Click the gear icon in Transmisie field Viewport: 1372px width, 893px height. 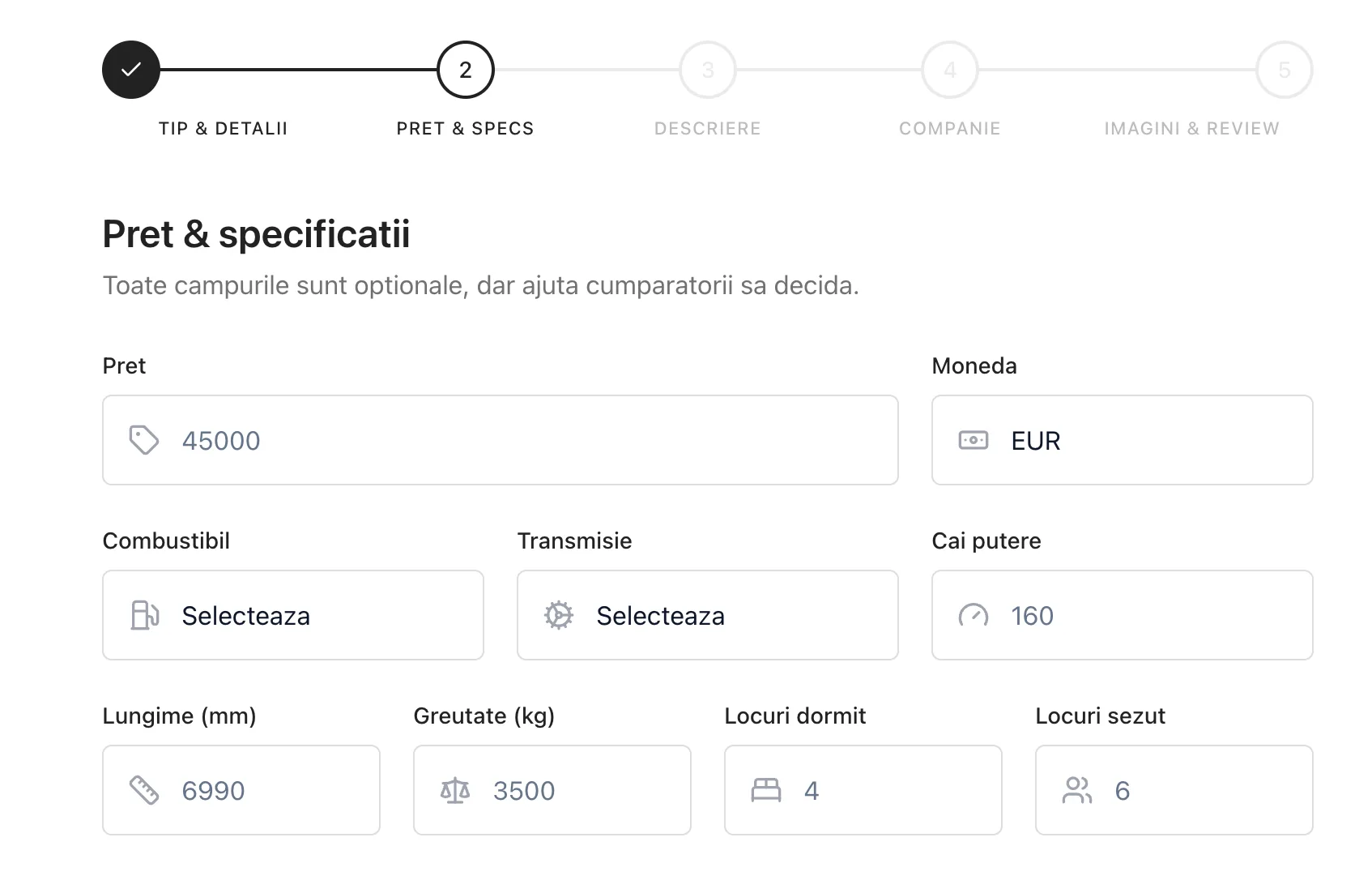559,615
